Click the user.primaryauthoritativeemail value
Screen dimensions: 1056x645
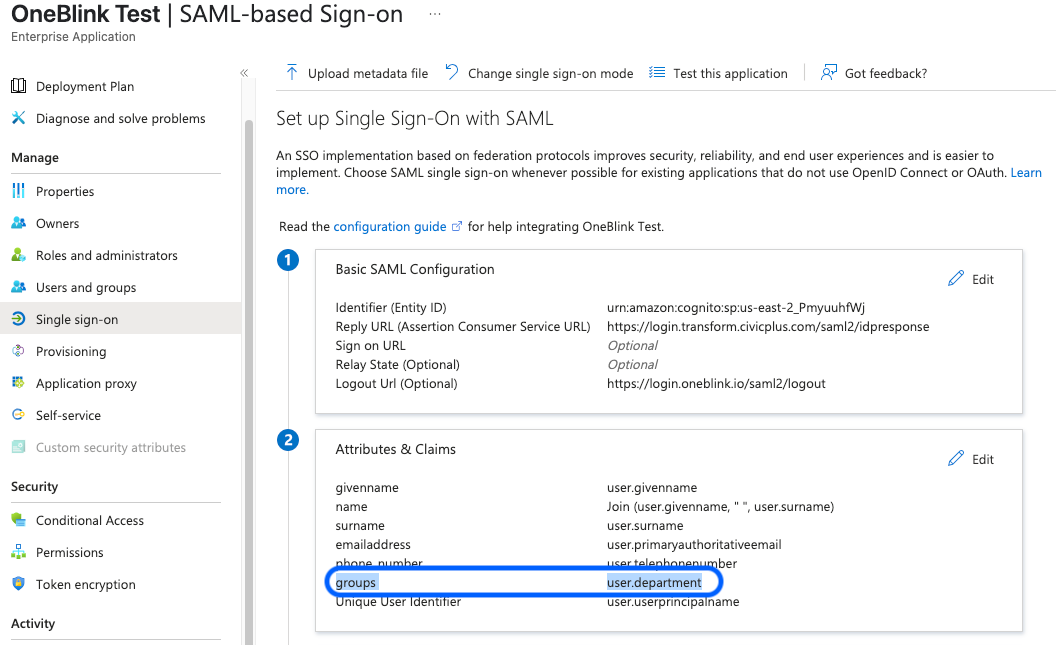pos(694,545)
